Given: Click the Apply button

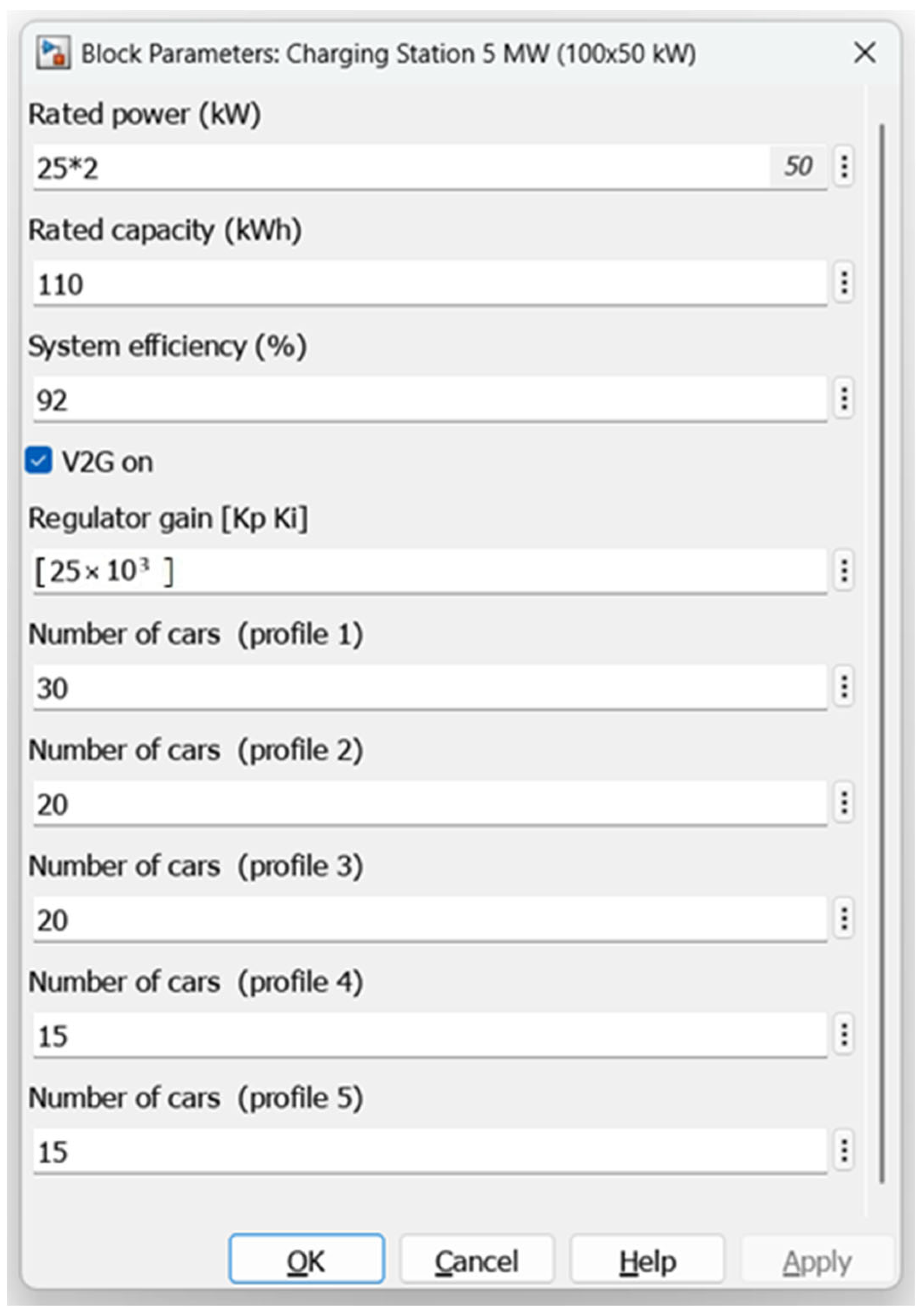Looking at the screenshot, I should point(817,1261).
